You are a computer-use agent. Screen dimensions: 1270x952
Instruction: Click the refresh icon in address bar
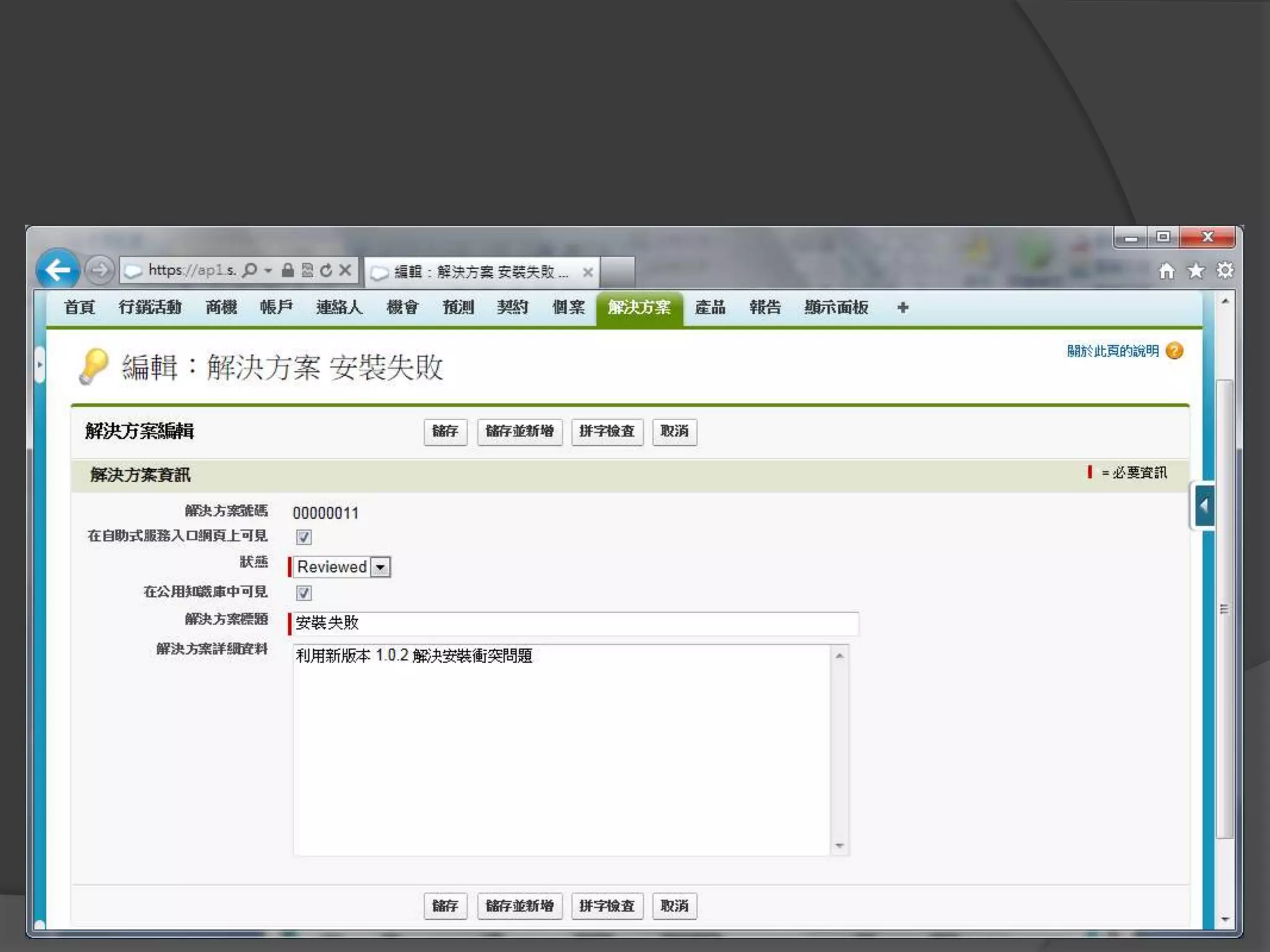(326, 270)
